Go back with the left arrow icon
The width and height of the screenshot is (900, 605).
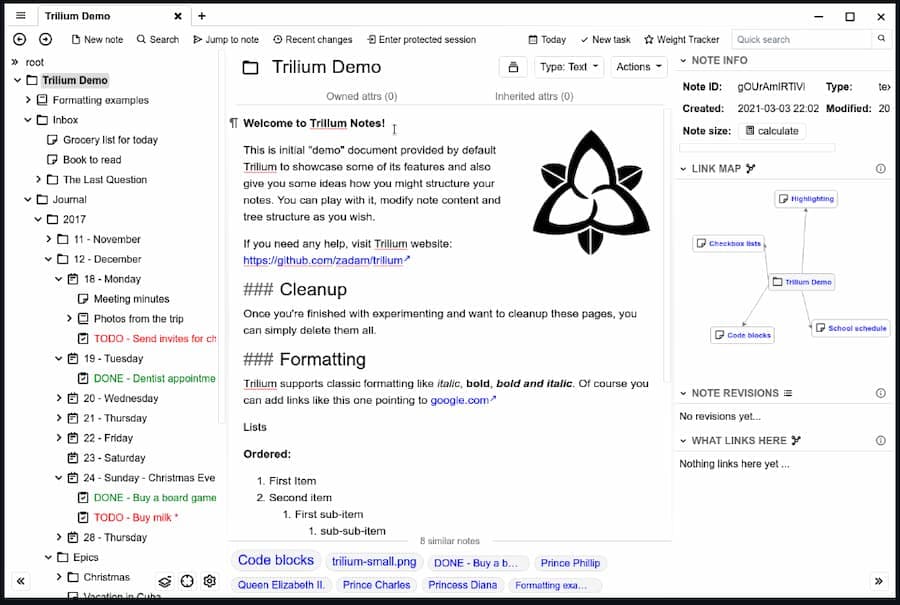[x=20, y=39]
